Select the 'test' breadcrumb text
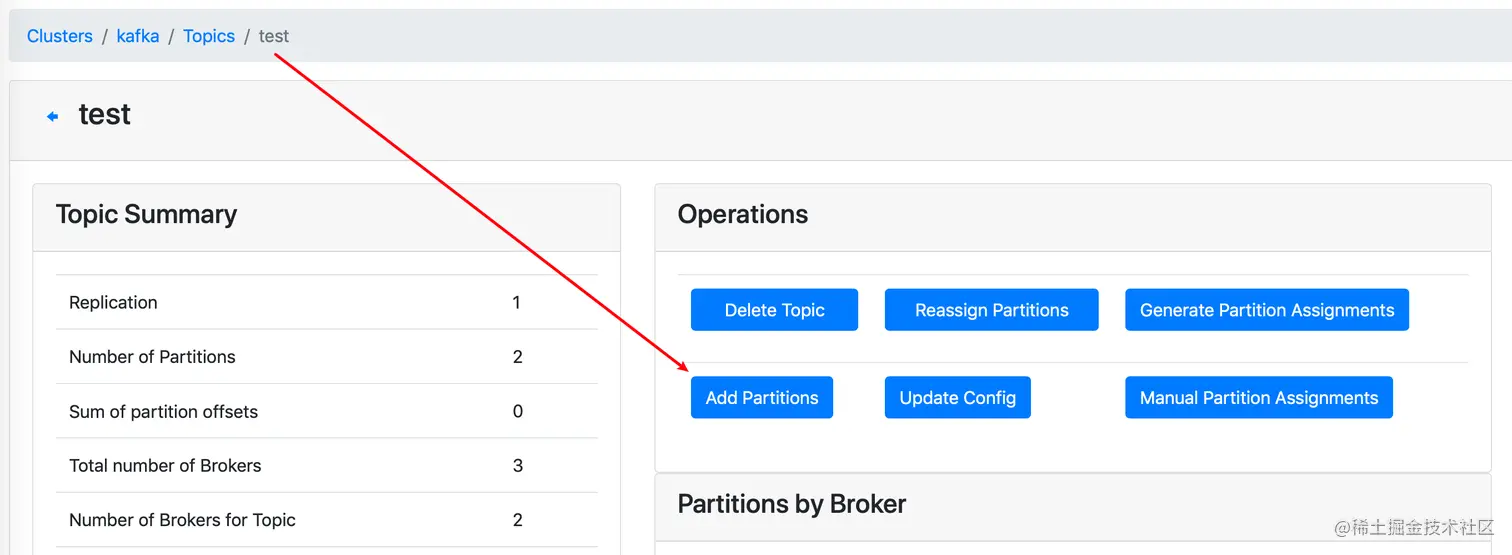Image resolution: width=1512 pixels, height=555 pixels. 274,36
